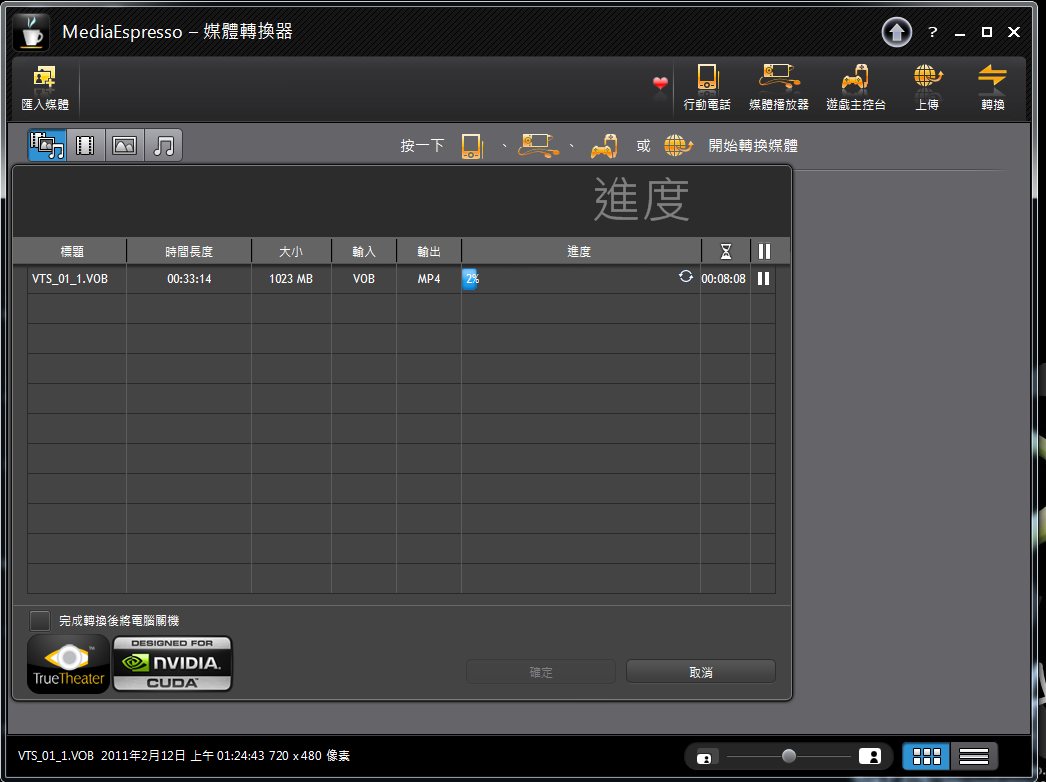This screenshot has height=782, width=1046.
Task: Click the Convert (轉換) arrows icon
Action: coord(992,87)
